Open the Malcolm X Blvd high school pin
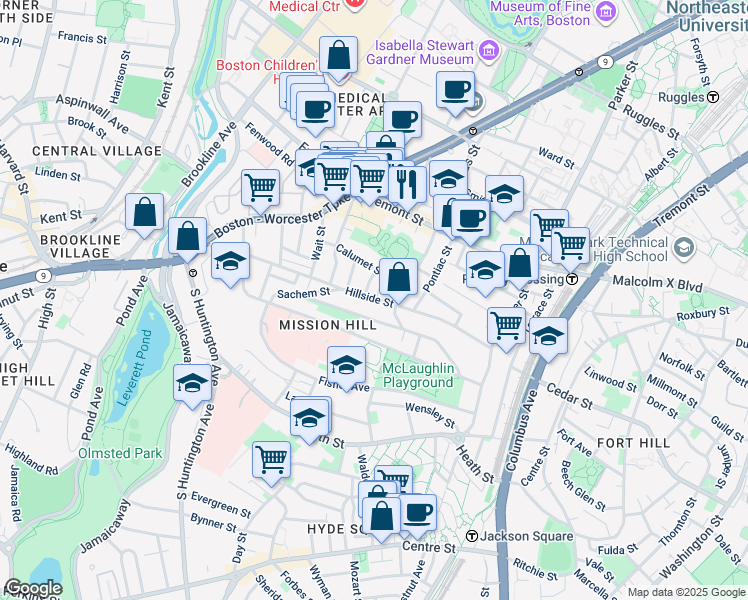Screen dimensions: 748x600 click(684, 247)
